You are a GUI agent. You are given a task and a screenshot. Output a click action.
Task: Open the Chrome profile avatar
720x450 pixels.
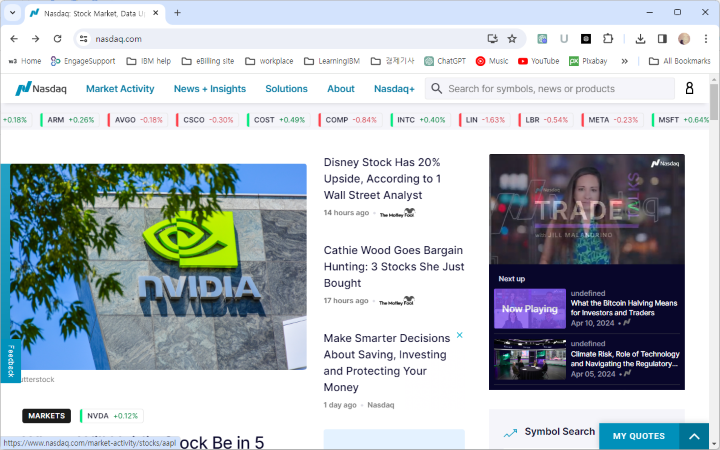click(x=684, y=39)
